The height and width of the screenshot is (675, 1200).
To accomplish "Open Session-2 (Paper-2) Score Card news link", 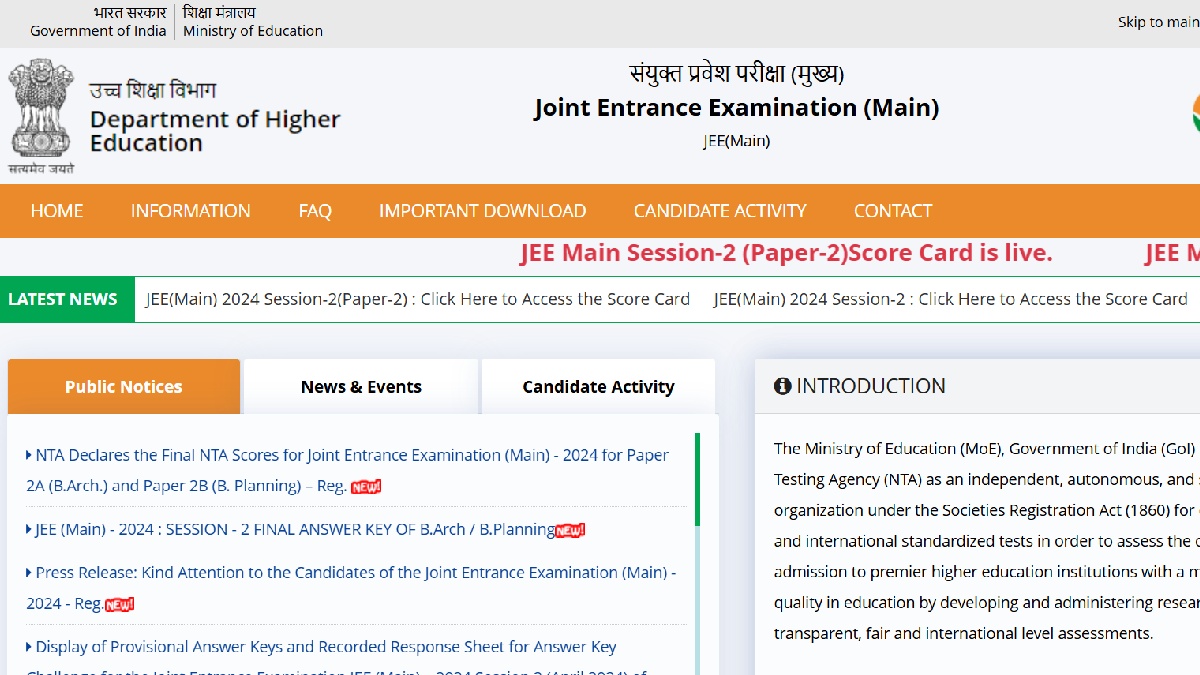I will point(418,299).
